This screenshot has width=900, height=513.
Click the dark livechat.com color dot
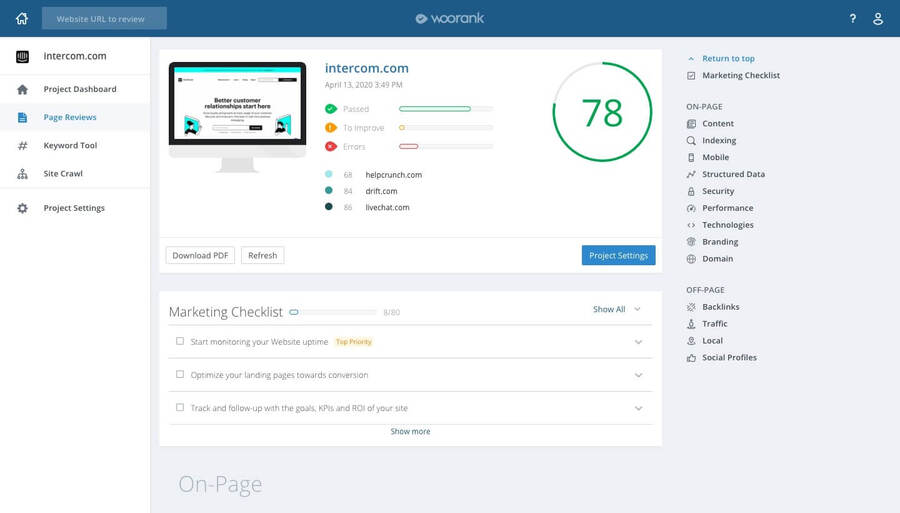(328, 207)
